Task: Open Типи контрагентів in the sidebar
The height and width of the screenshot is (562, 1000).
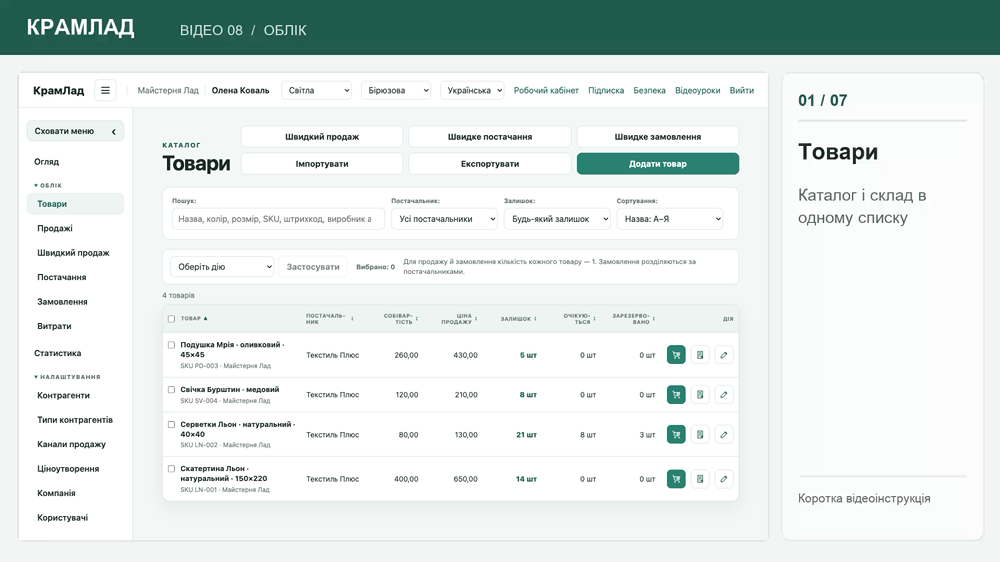Action: (75, 420)
